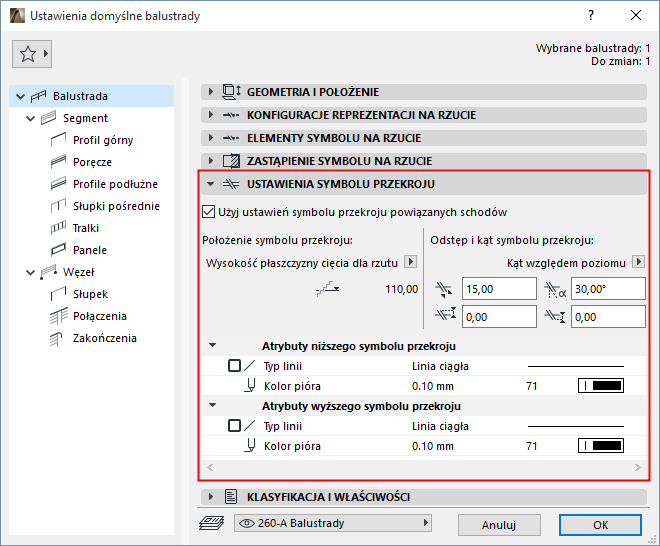Click the Tralki icon
The height and width of the screenshot is (546, 660).
[x=59, y=228]
